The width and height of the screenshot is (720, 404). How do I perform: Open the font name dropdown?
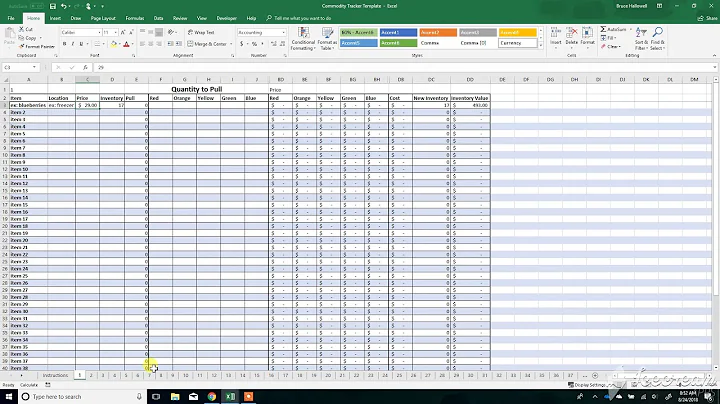point(99,32)
